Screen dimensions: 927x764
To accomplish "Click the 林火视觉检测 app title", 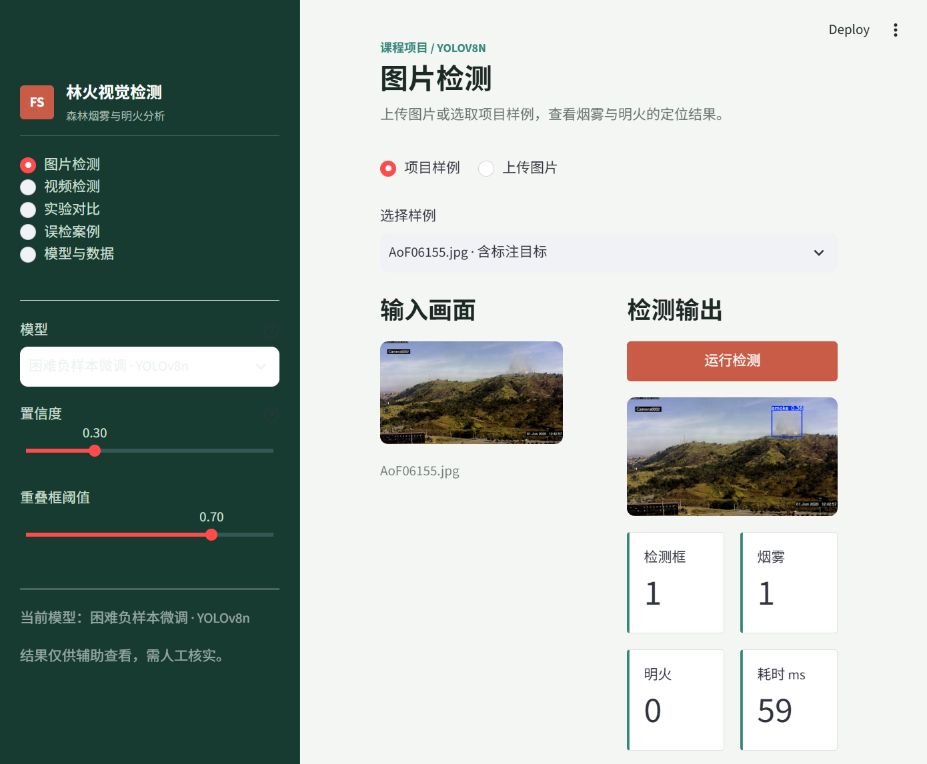I will click(114, 92).
